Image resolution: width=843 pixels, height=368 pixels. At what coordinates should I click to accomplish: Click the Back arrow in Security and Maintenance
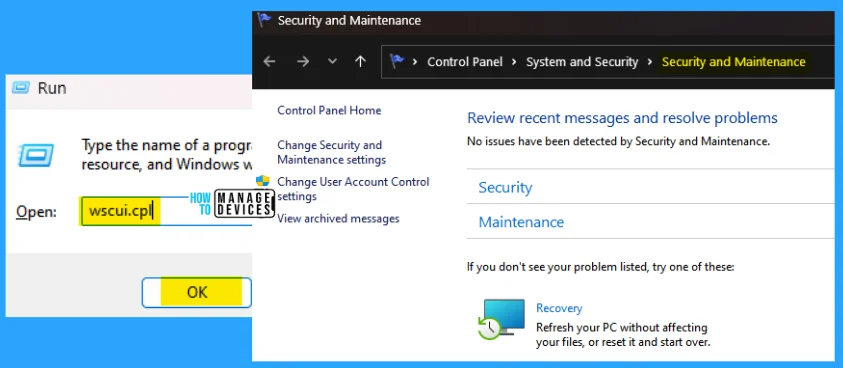coord(269,62)
